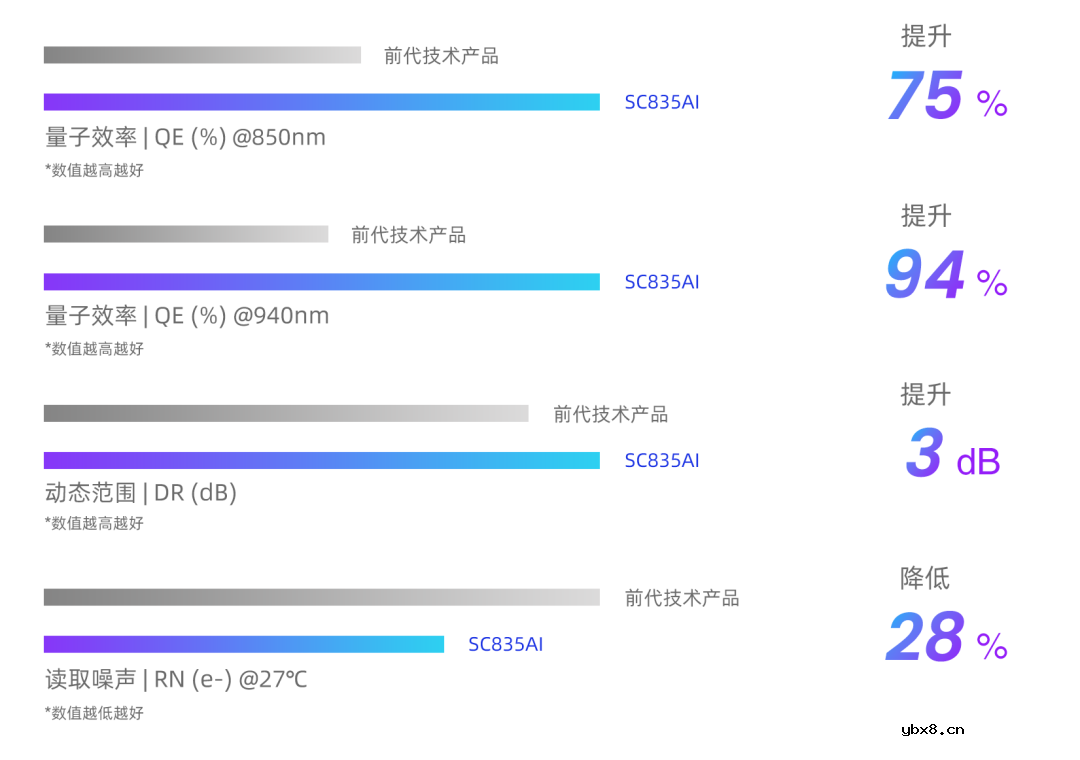This screenshot has width=1080, height=760.
Task: Click the large 94 % improvement figure
Action: (945, 277)
